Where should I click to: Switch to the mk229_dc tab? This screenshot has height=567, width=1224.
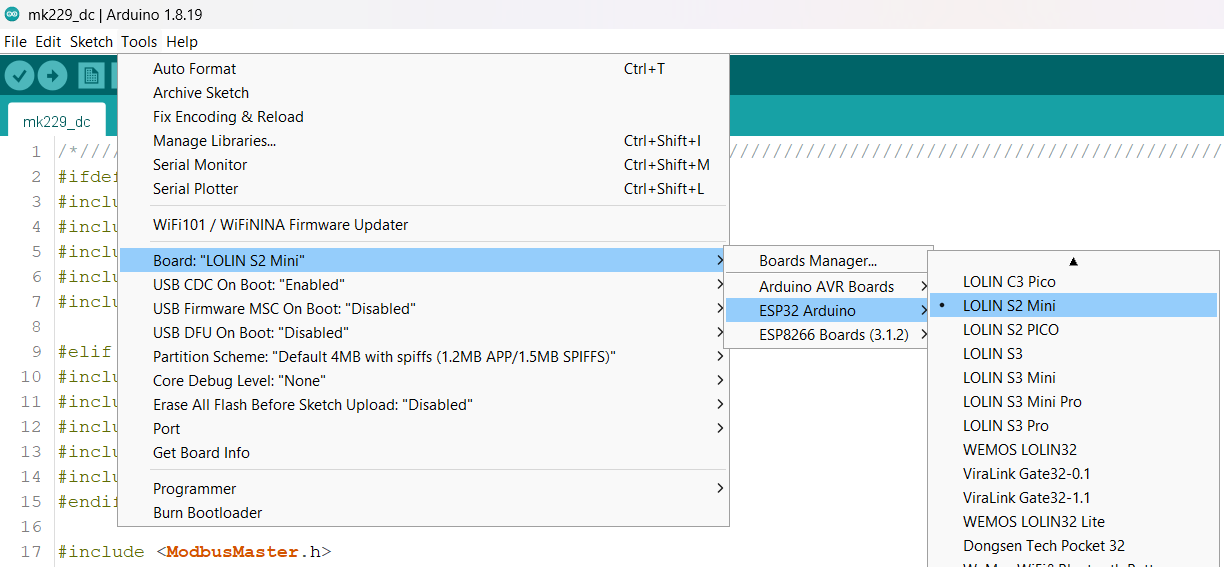(x=56, y=122)
